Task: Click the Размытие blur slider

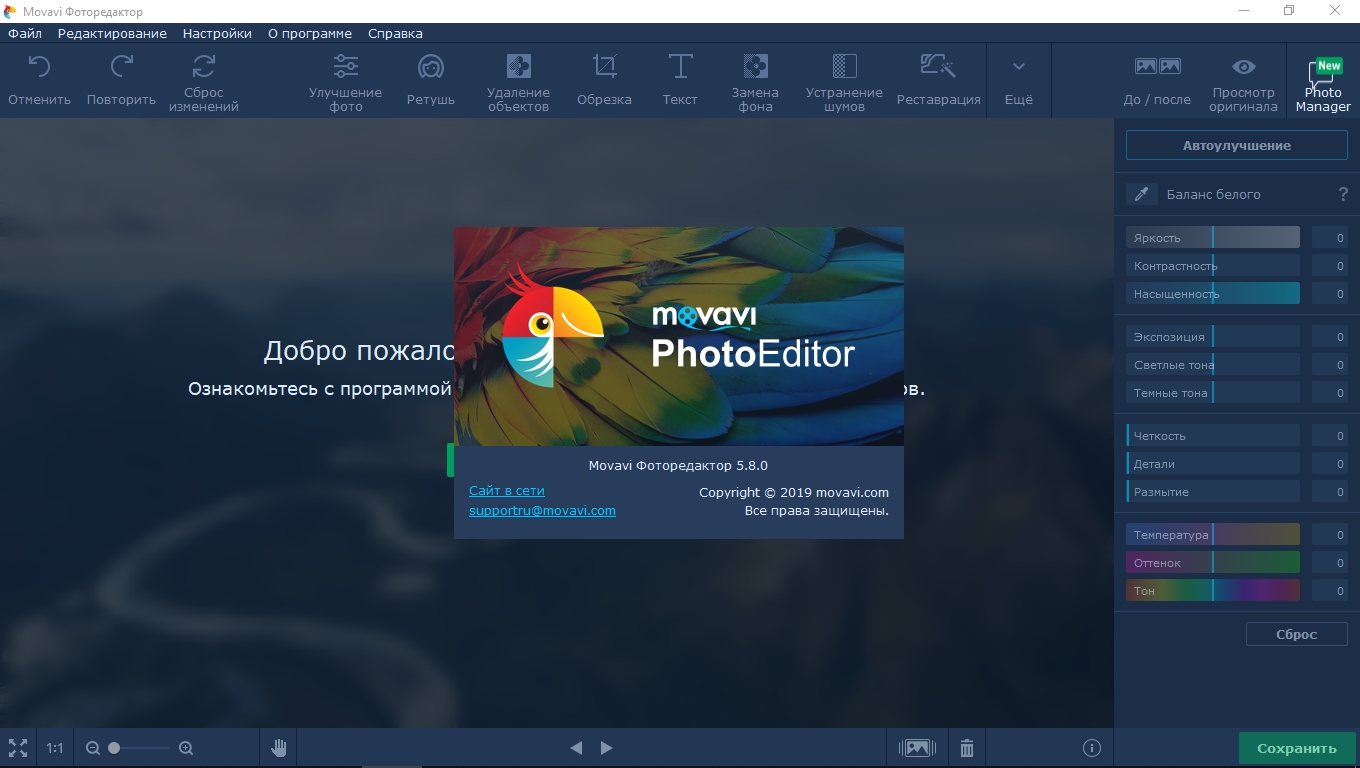Action: [1213, 492]
